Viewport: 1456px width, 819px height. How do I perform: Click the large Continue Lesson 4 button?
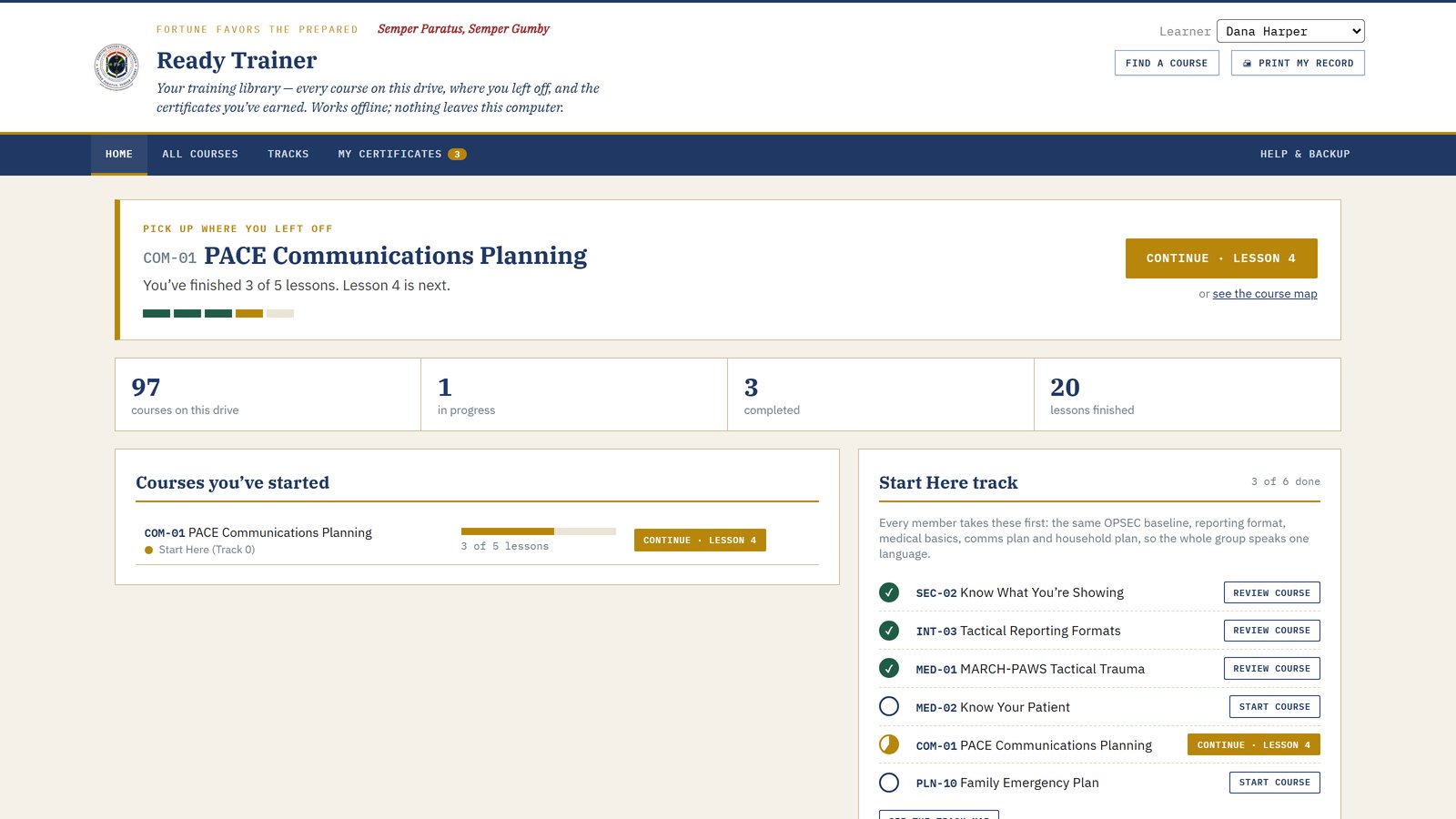point(1221,258)
